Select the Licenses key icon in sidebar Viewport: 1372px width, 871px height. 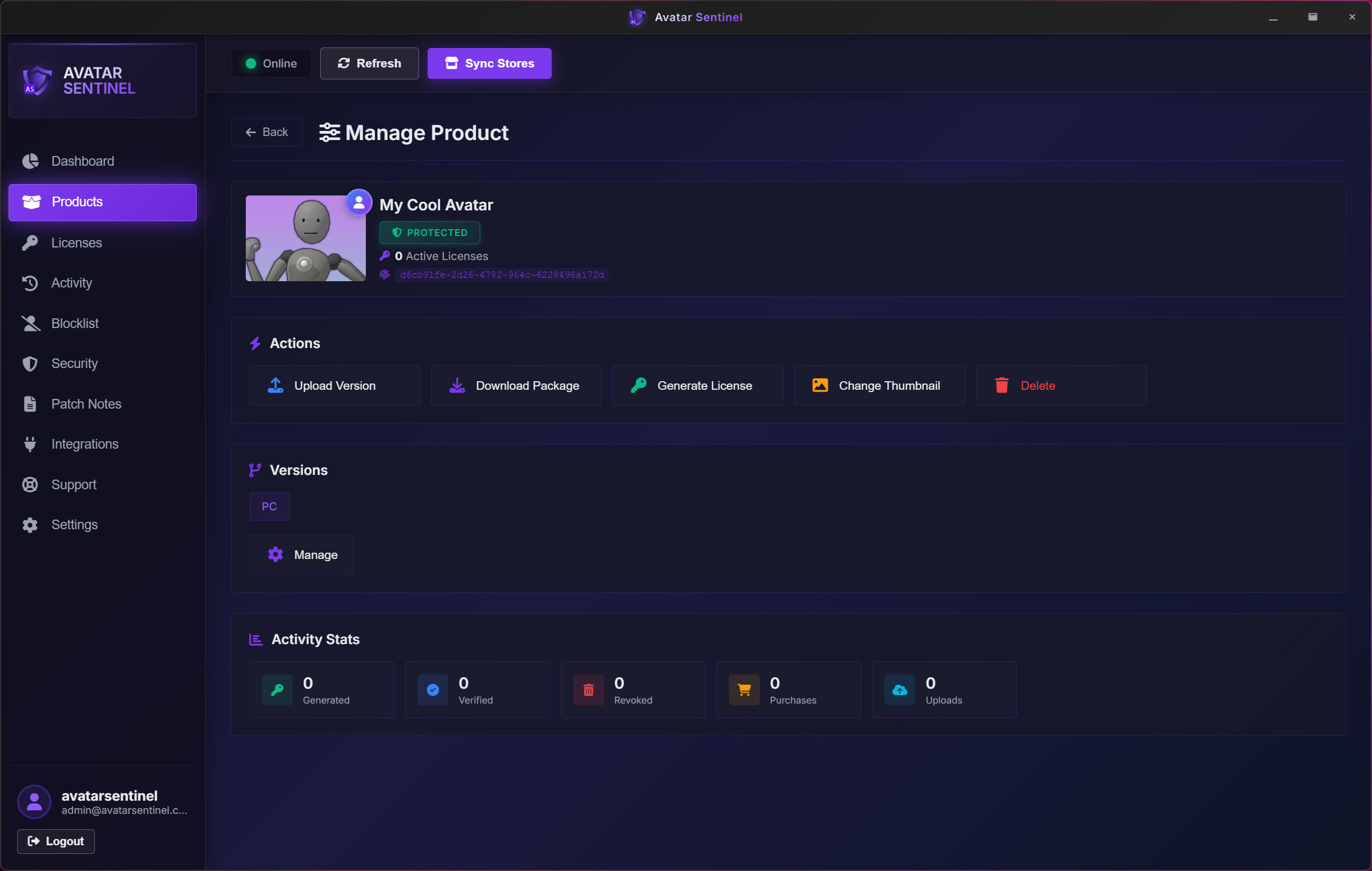30,242
